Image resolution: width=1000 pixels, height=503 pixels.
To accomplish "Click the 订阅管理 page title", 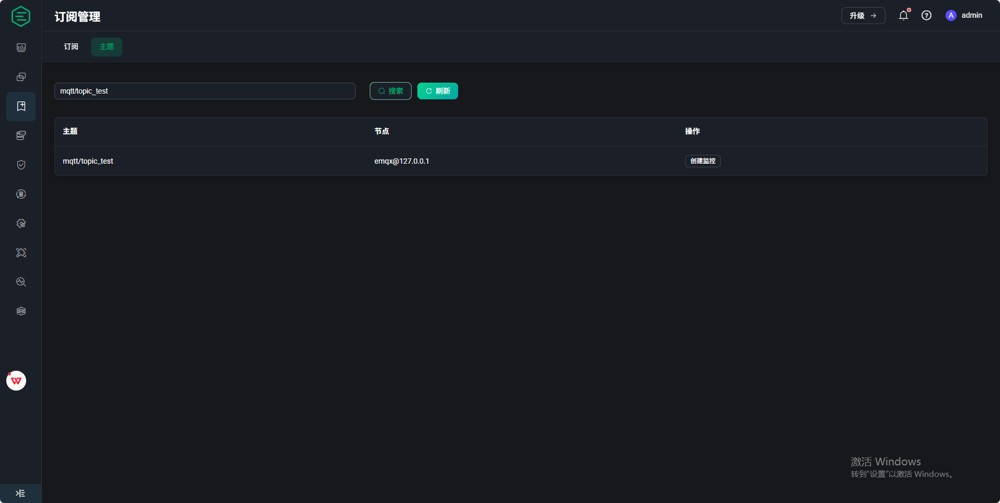I will tap(77, 17).
